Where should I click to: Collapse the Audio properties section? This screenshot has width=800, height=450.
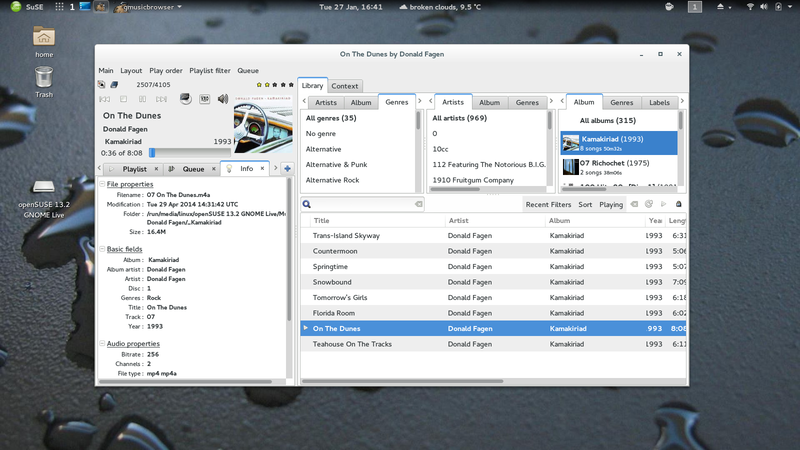click(102, 343)
